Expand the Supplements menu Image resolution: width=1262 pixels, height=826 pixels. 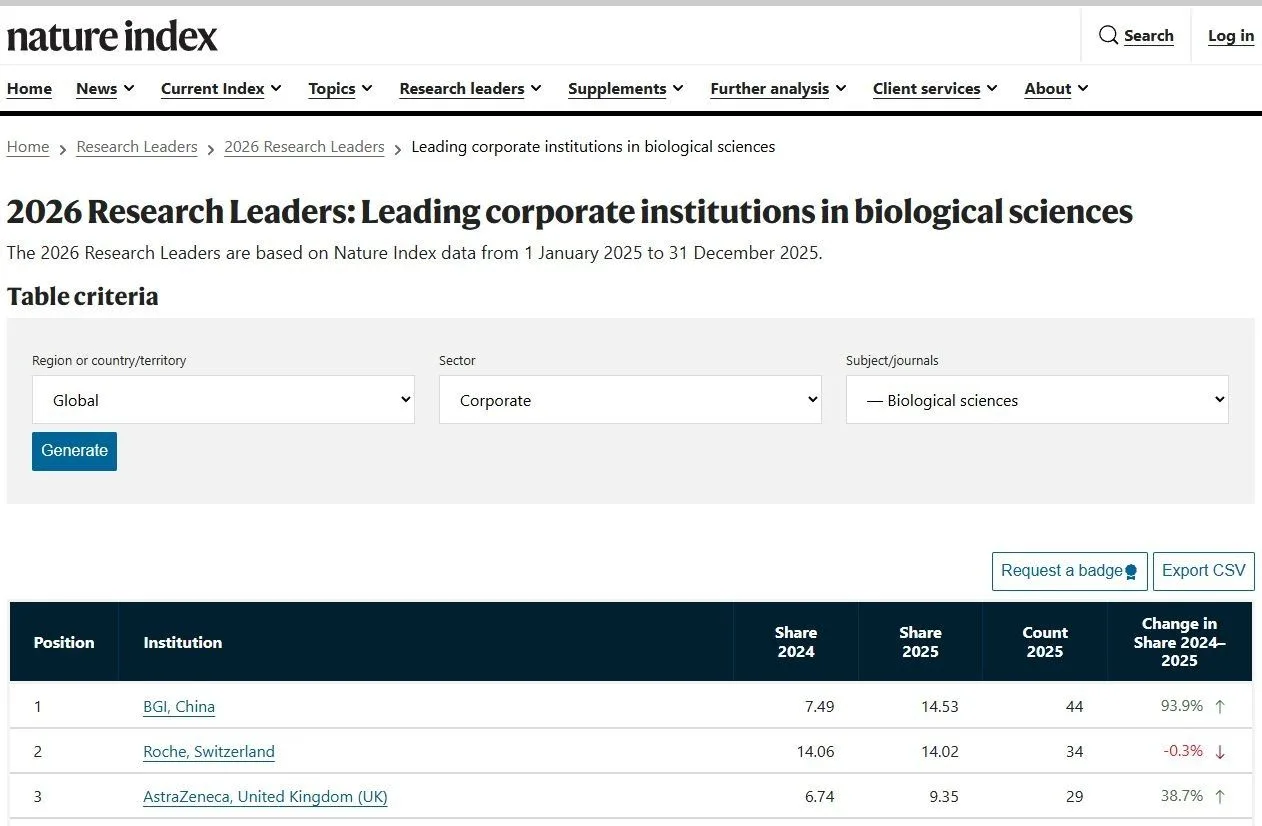(x=626, y=88)
